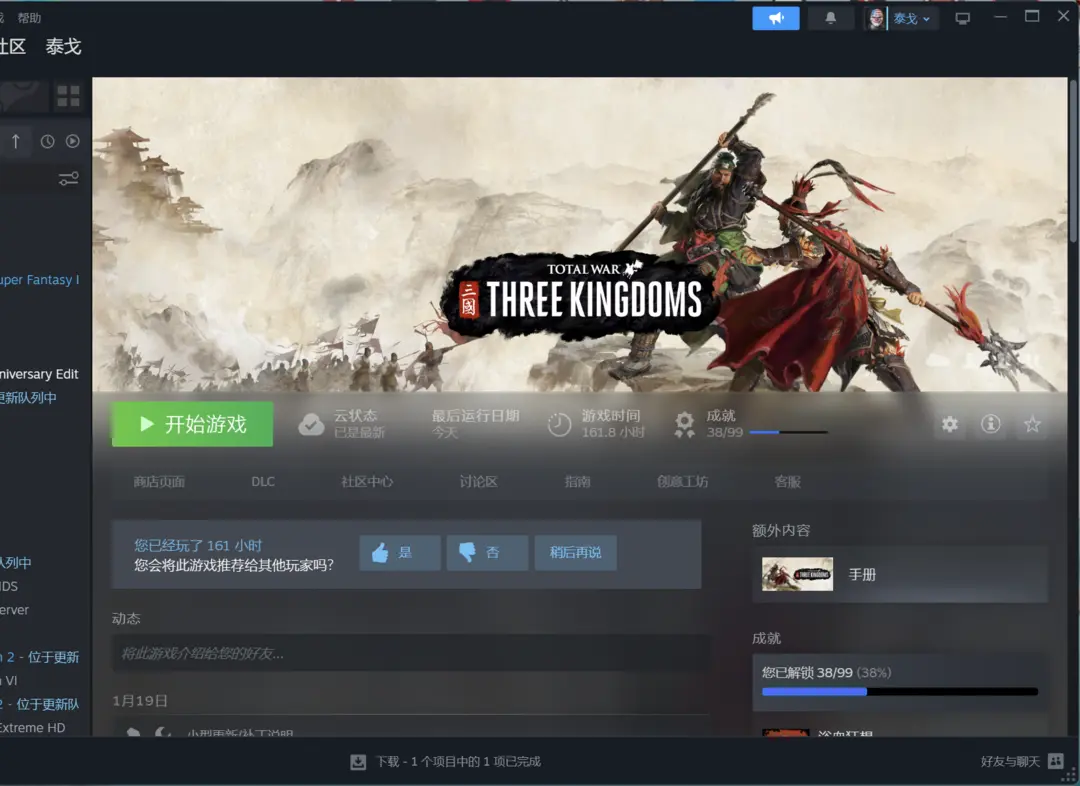Toggle the favorite star for this game

tap(1032, 424)
